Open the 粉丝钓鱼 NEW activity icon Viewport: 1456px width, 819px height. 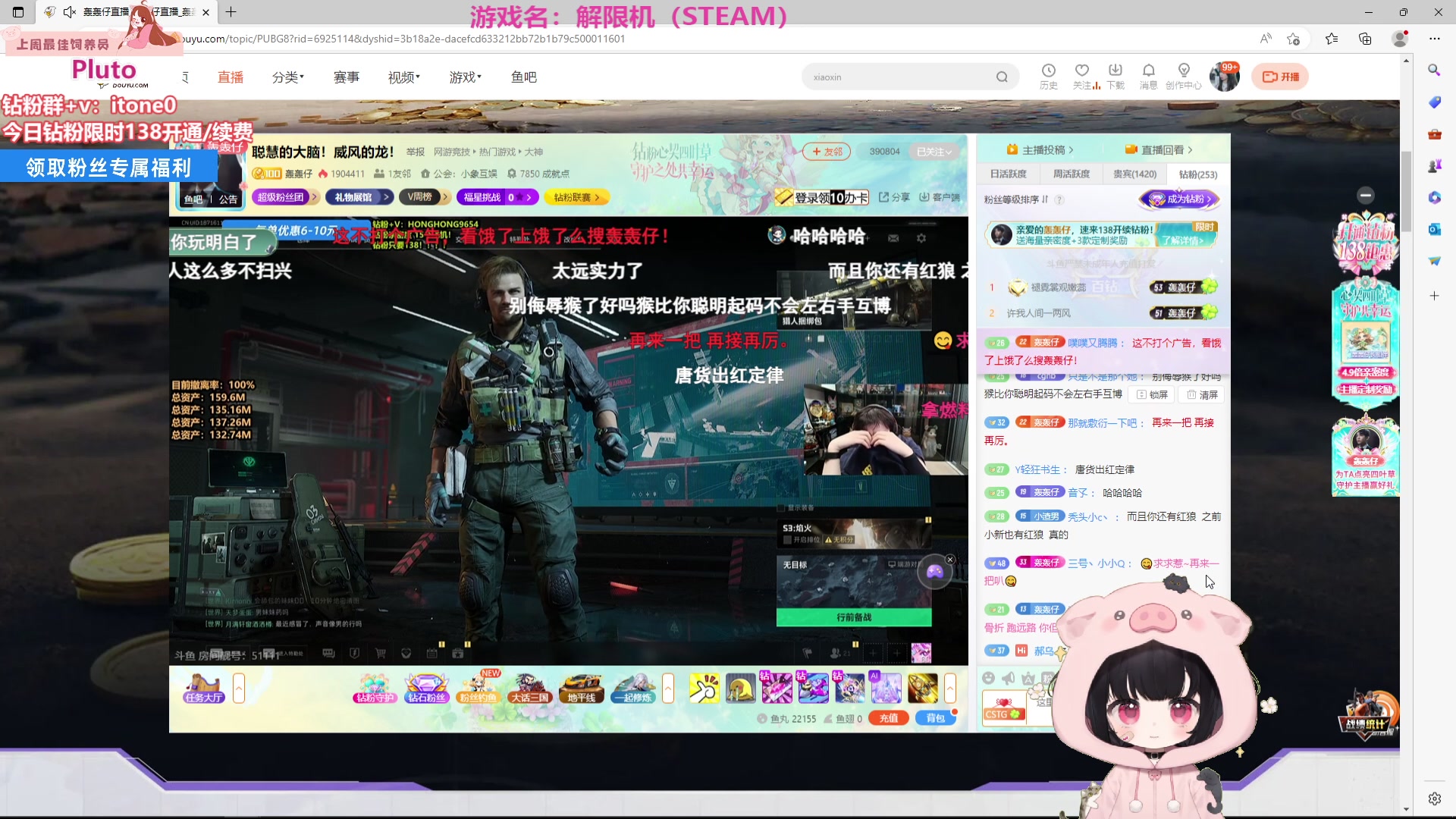point(478,687)
